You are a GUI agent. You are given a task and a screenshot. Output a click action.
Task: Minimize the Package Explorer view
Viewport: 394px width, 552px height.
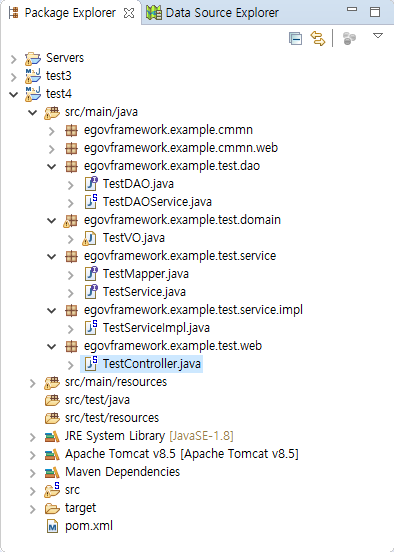(x=352, y=10)
